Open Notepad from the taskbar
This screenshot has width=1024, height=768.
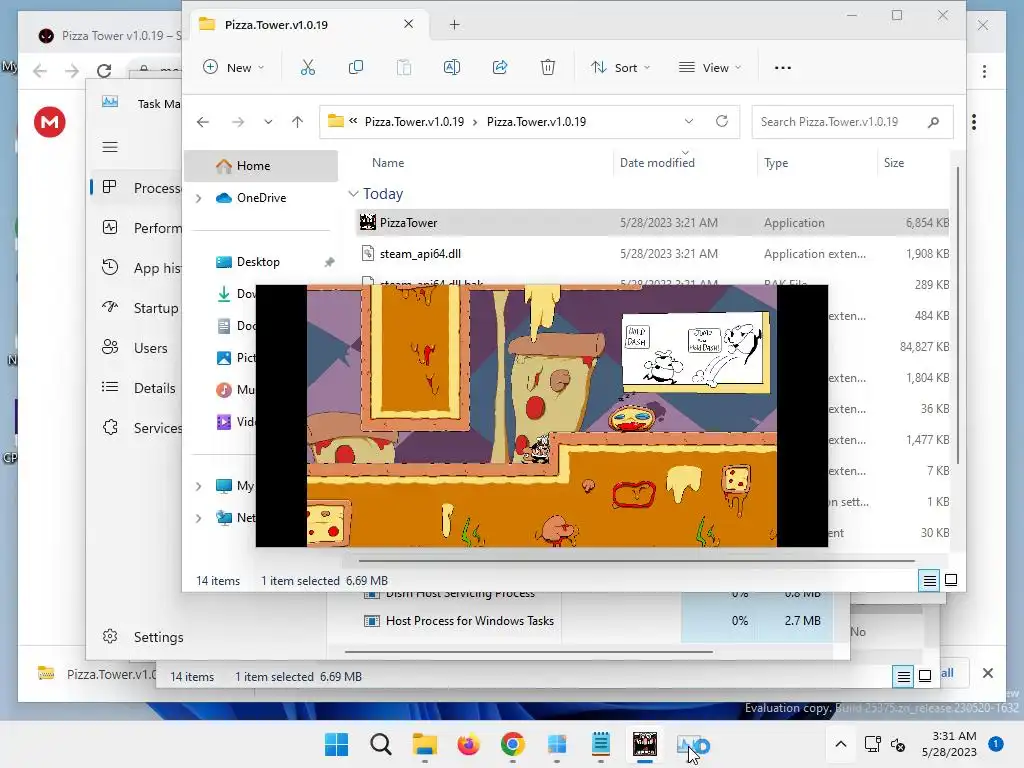point(601,744)
